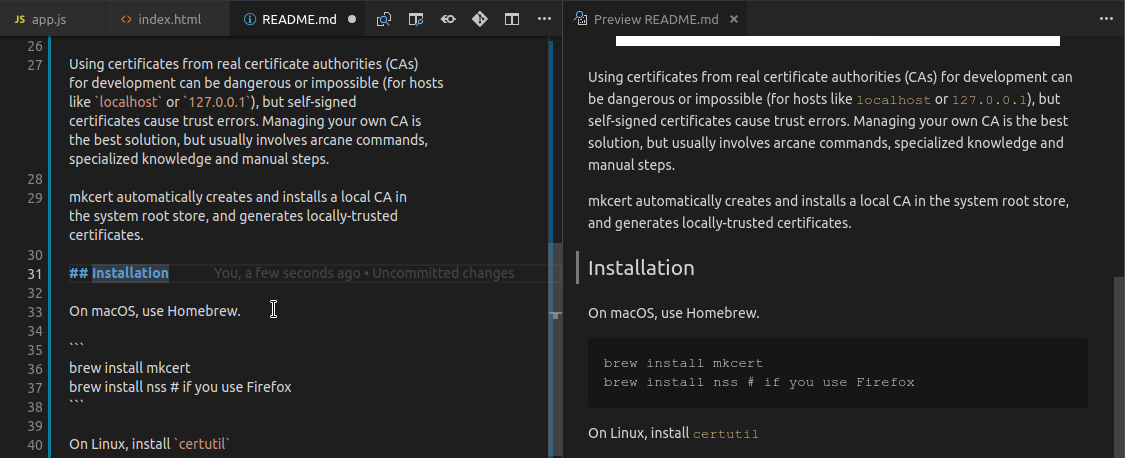Click 'localhost' inline code in preview
The height and width of the screenshot is (458, 1125).
(893, 100)
